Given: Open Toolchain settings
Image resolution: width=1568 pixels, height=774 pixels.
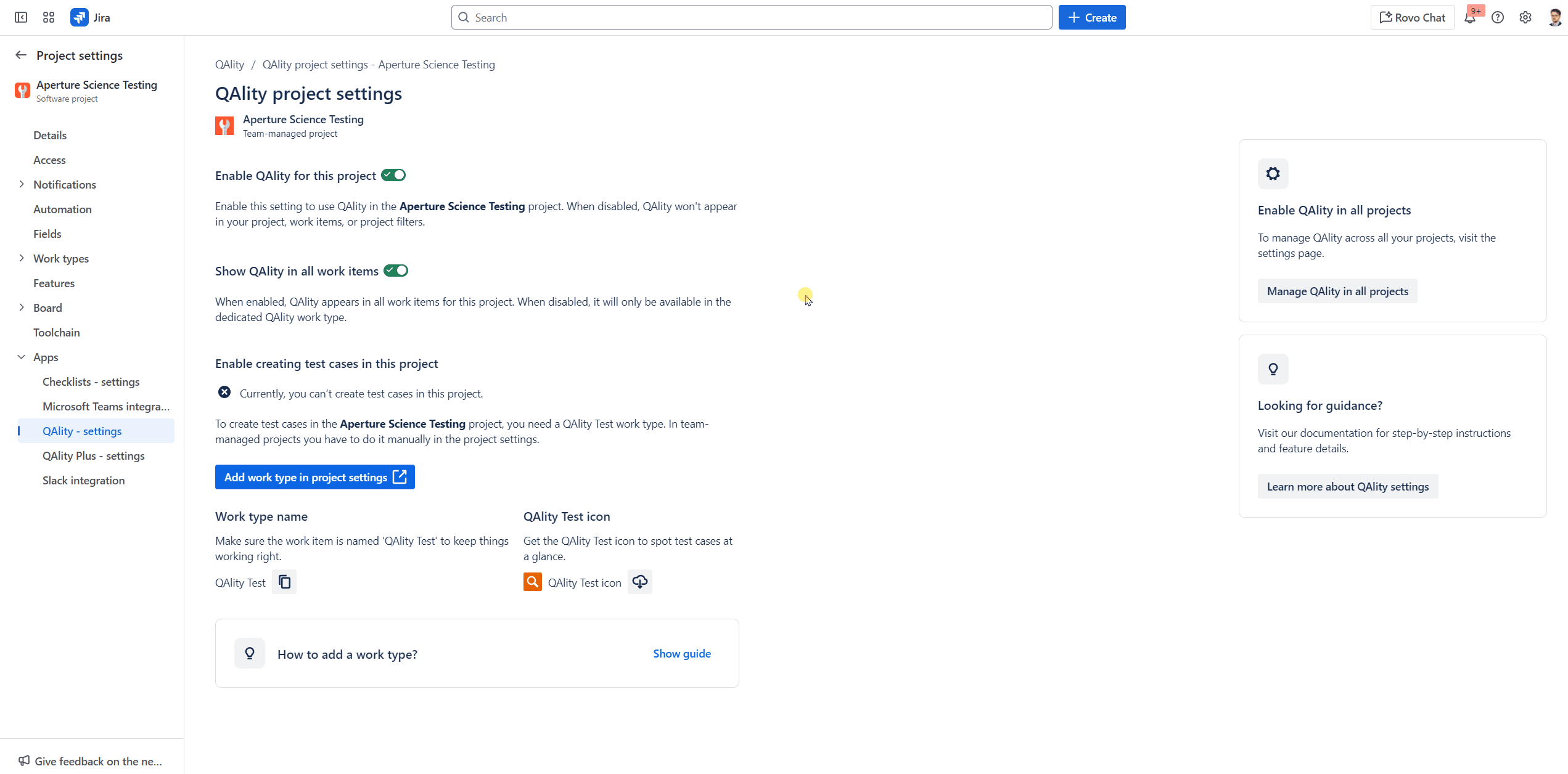Looking at the screenshot, I should 57,332.
